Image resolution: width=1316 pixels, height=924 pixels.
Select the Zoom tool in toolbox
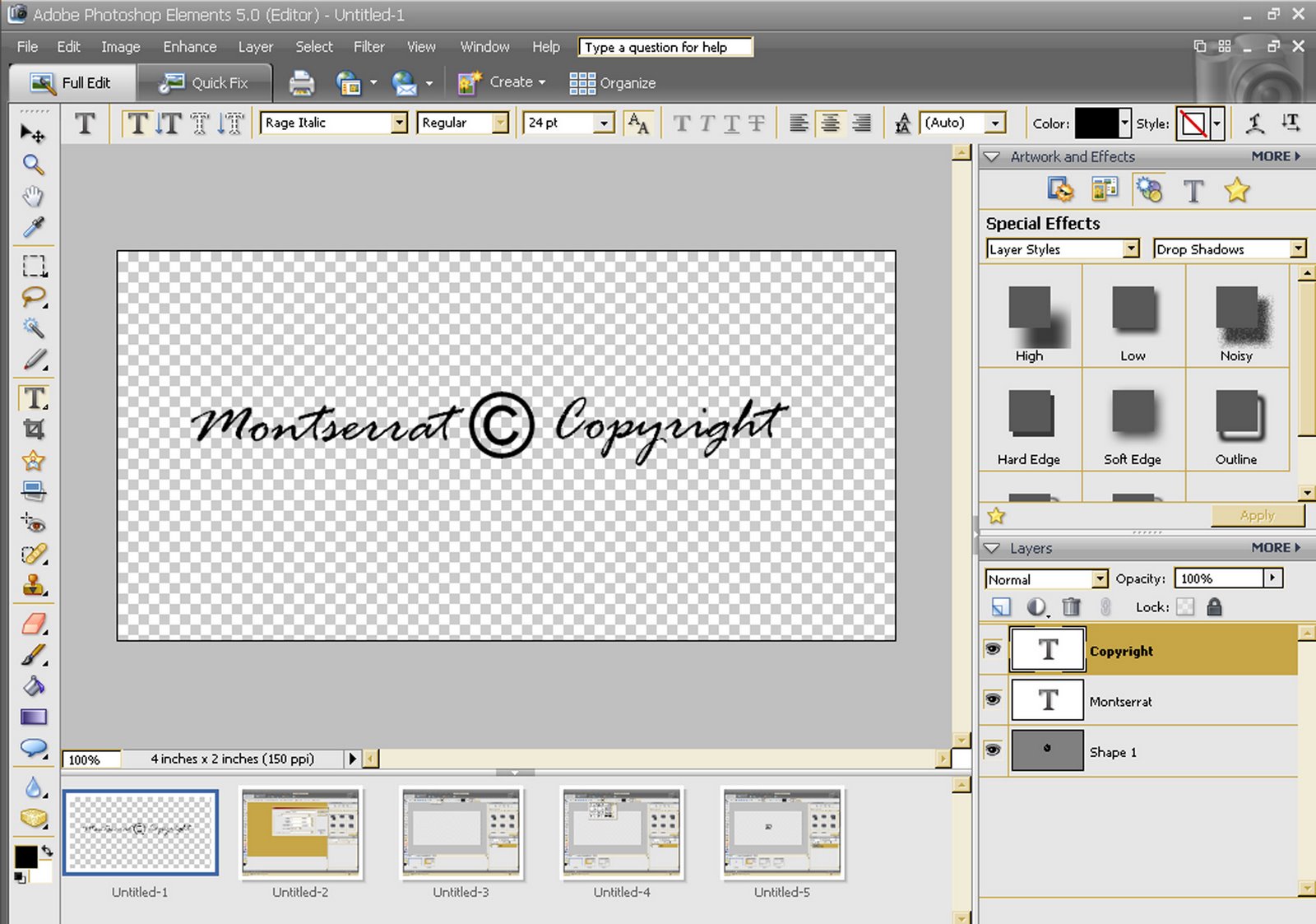point(33,165)
